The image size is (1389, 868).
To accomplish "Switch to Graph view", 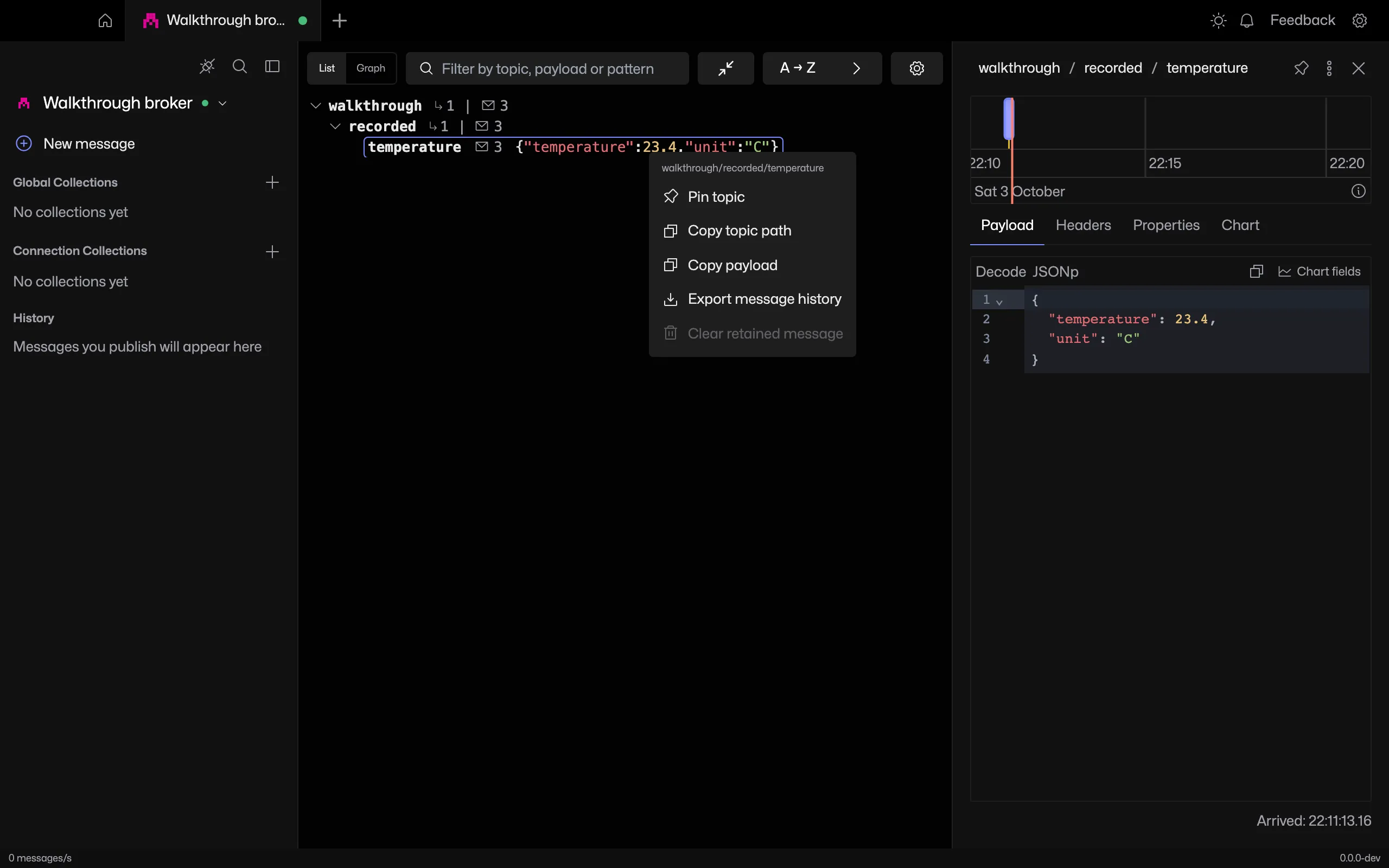I will coord(371,68).
